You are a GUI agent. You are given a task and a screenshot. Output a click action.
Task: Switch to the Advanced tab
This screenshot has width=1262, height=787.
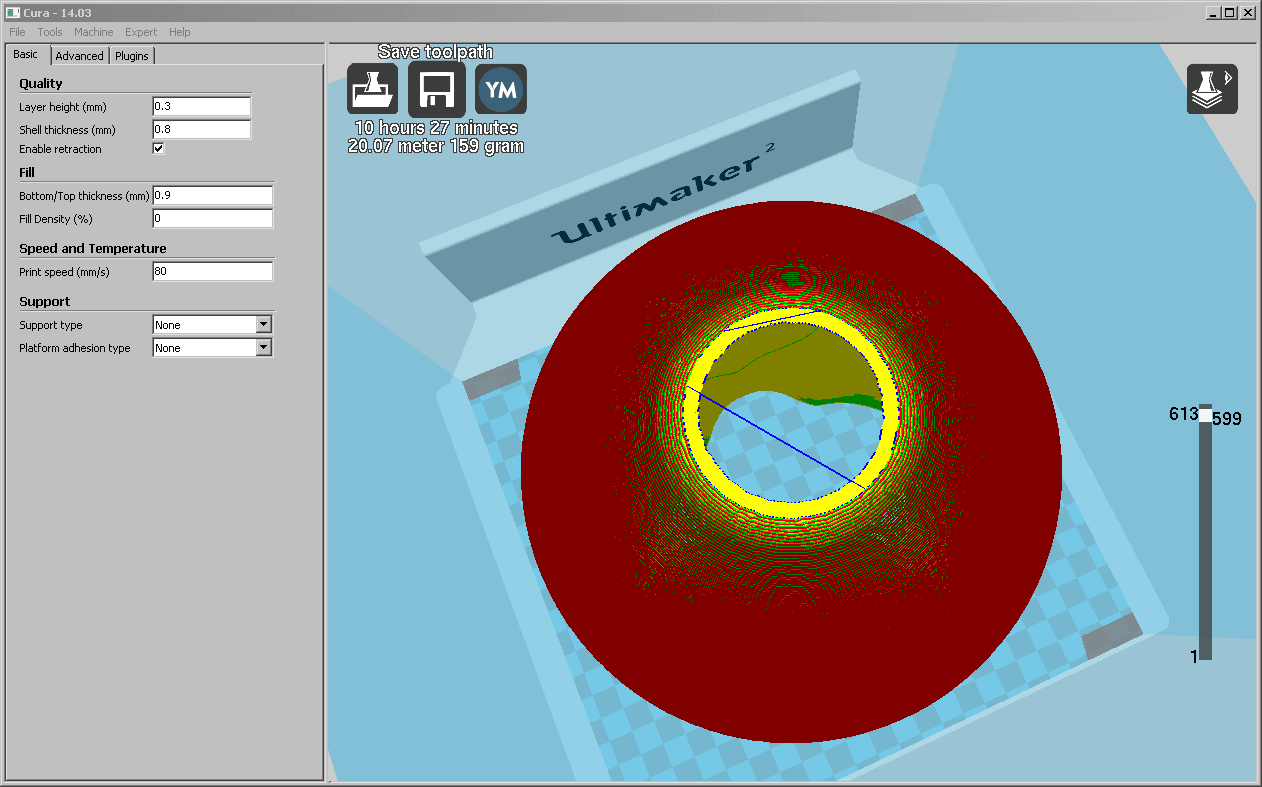tap(79, 56)
